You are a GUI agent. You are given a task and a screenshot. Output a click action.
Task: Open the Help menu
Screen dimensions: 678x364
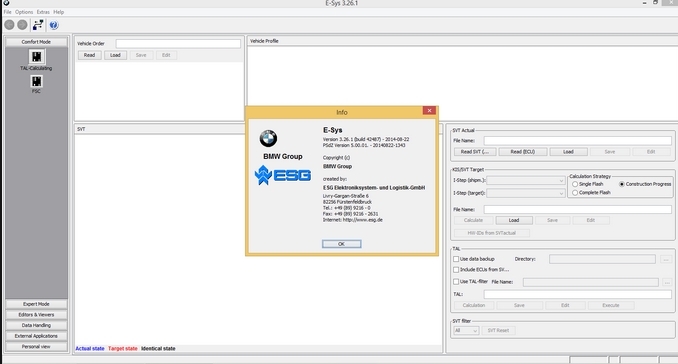coord(58,12)
